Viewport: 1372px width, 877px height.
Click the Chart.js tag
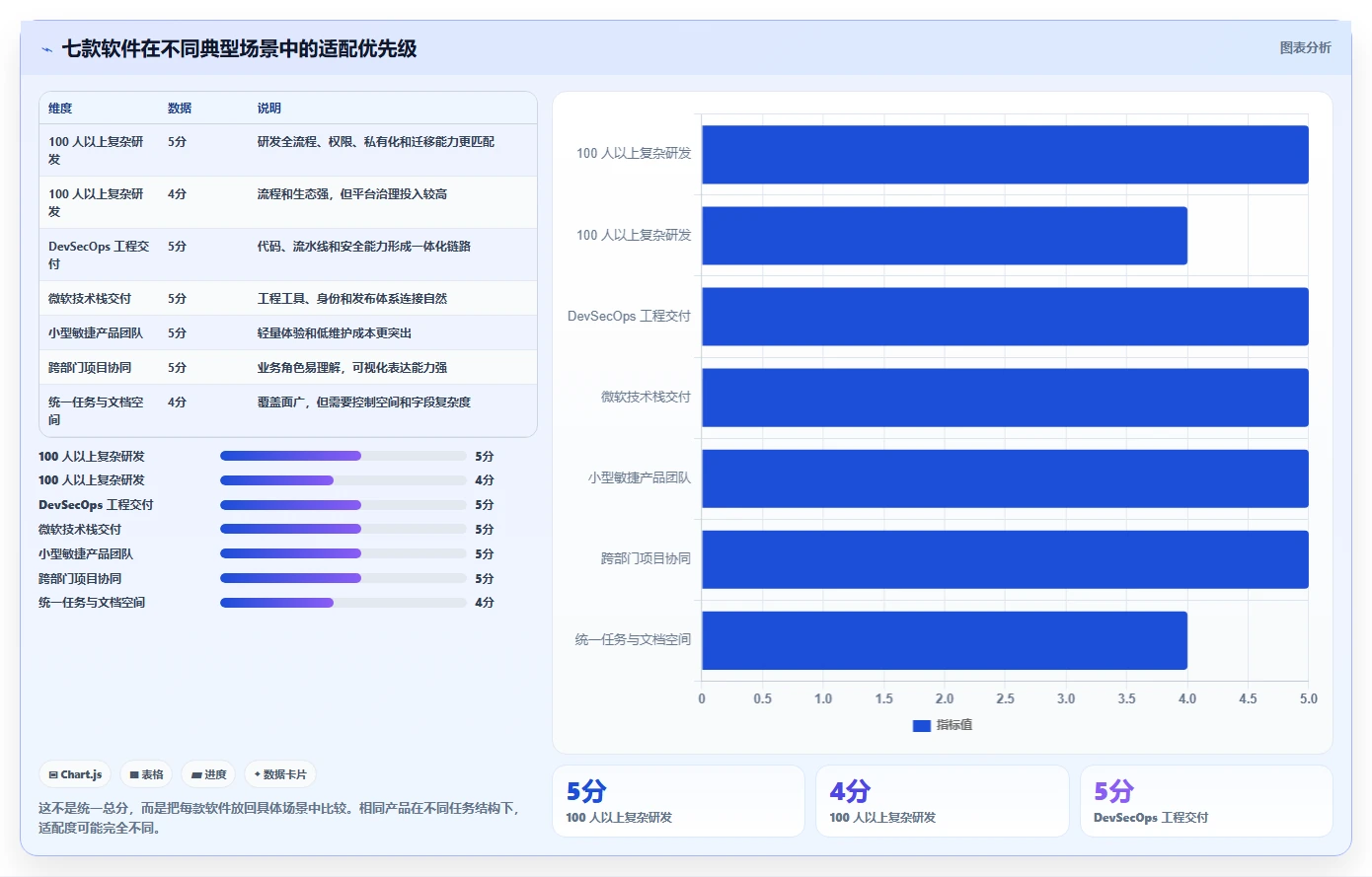76,774
